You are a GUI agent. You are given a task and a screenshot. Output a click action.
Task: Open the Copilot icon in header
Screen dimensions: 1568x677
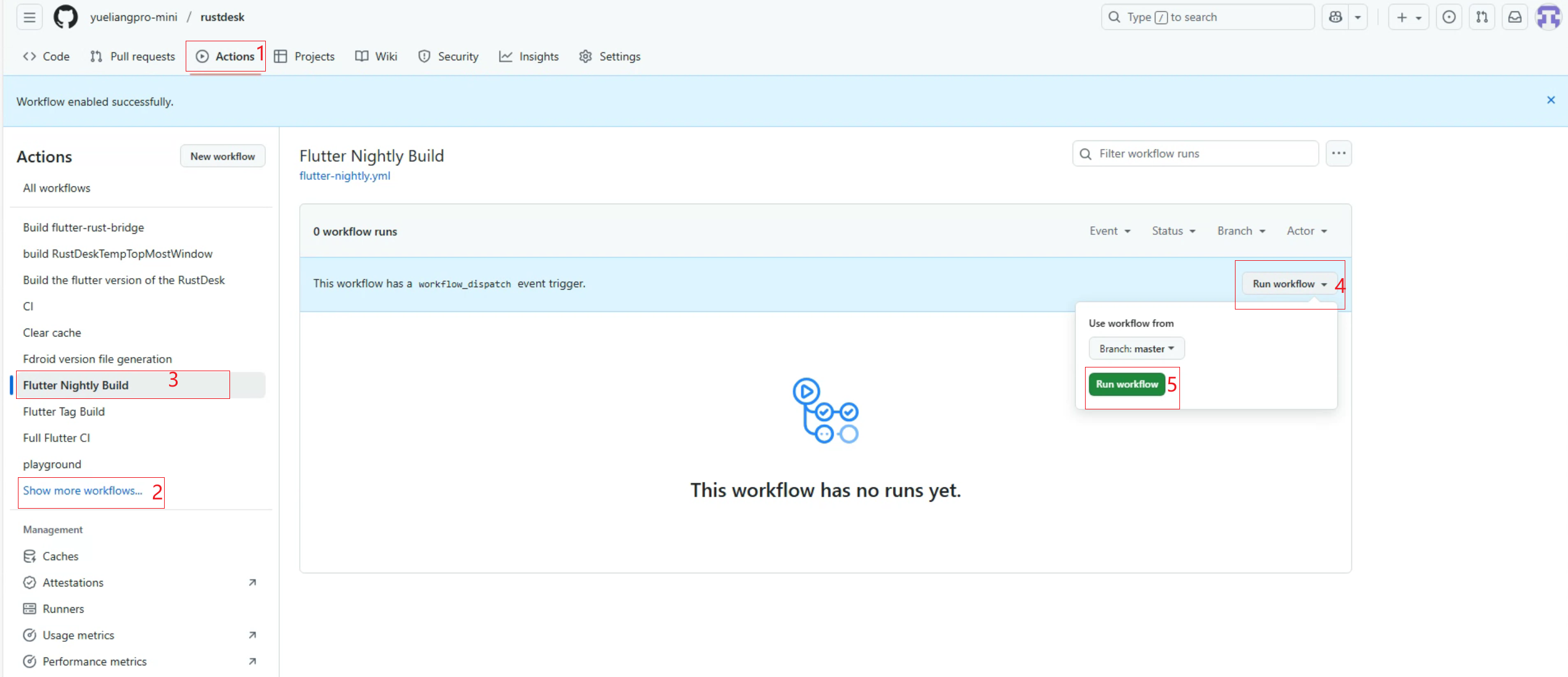(x=1335, y=17)
